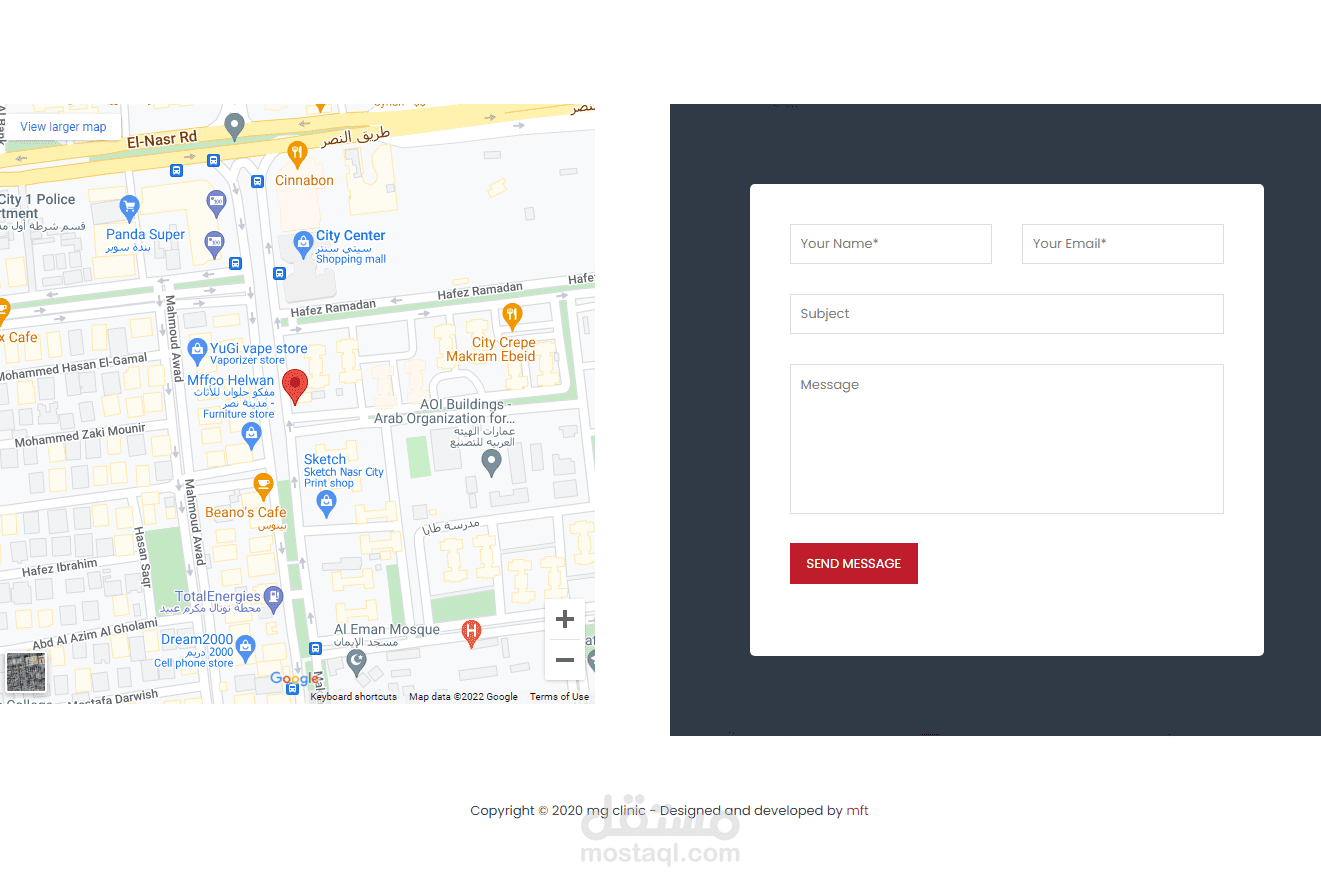1321x885 pixels.
Task: Click the AOI Buildings gray pin
Action: (x=491, y=462)
